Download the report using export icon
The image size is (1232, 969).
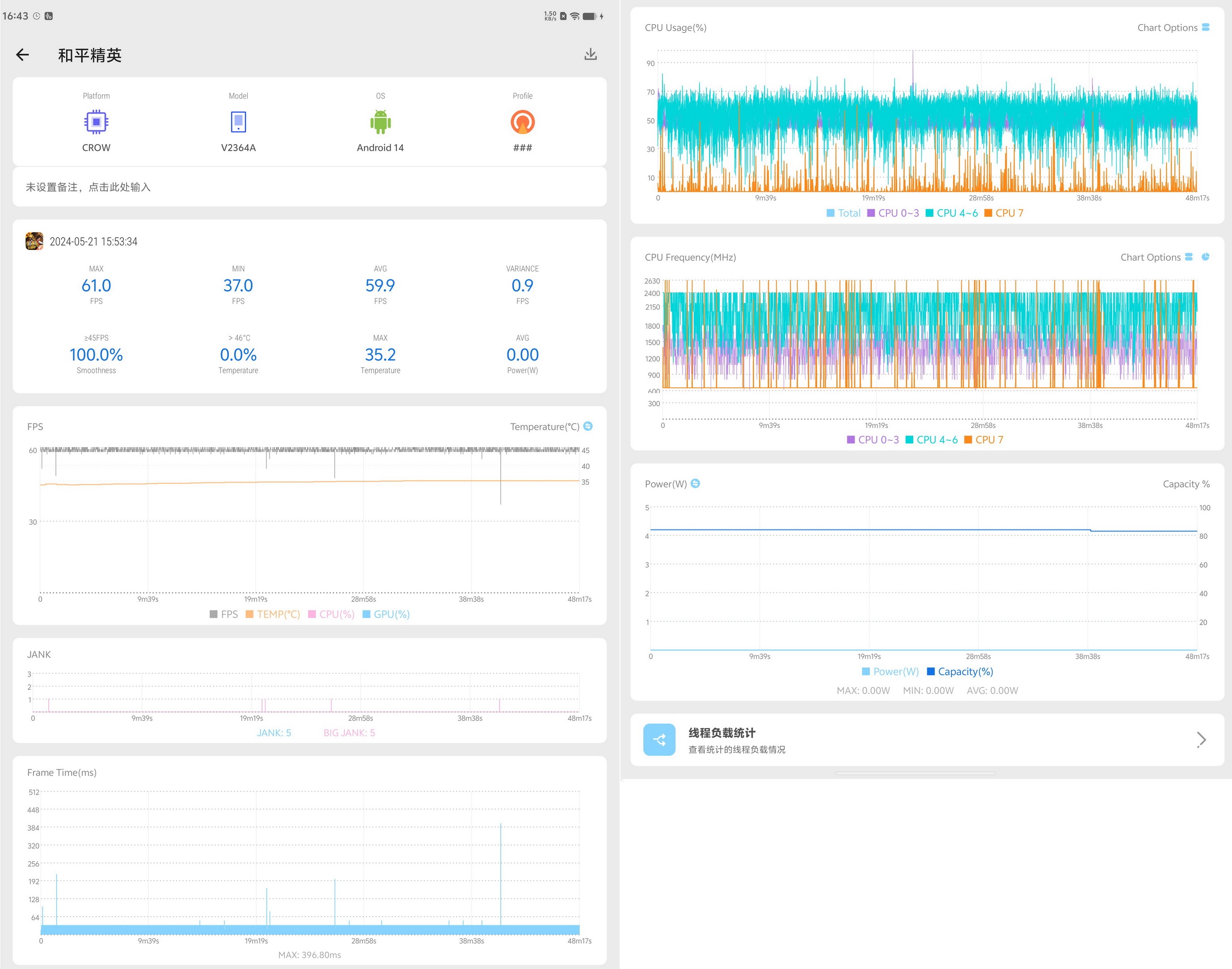(591, 54)
